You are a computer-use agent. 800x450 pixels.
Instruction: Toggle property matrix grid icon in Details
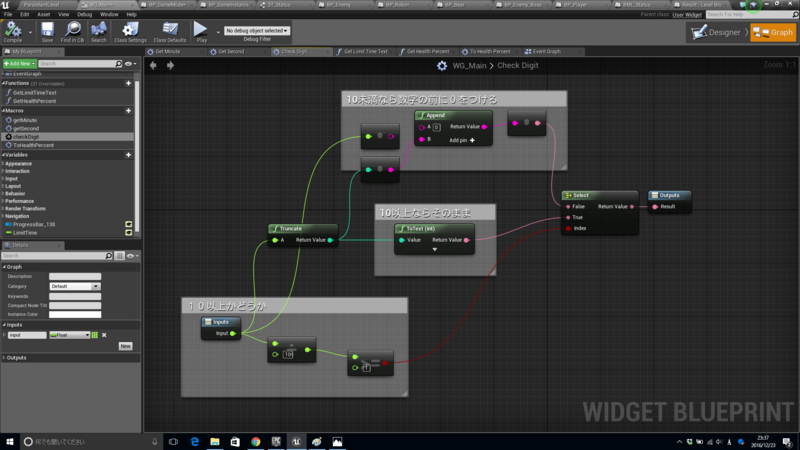coord(119,256)
